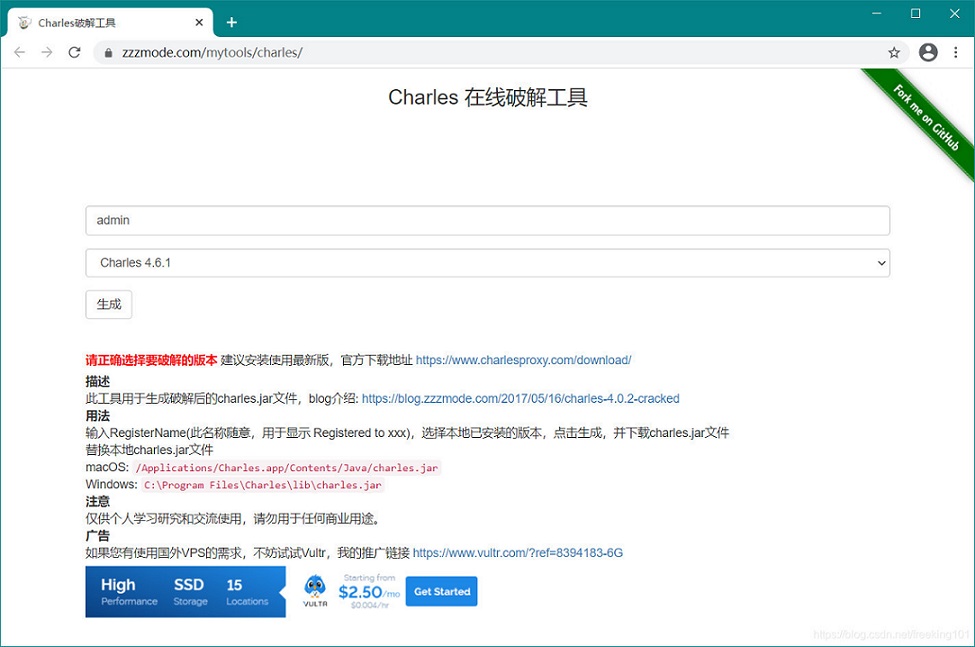
Task: Open Chrome three-dot menu
Action: pos(956,52)
